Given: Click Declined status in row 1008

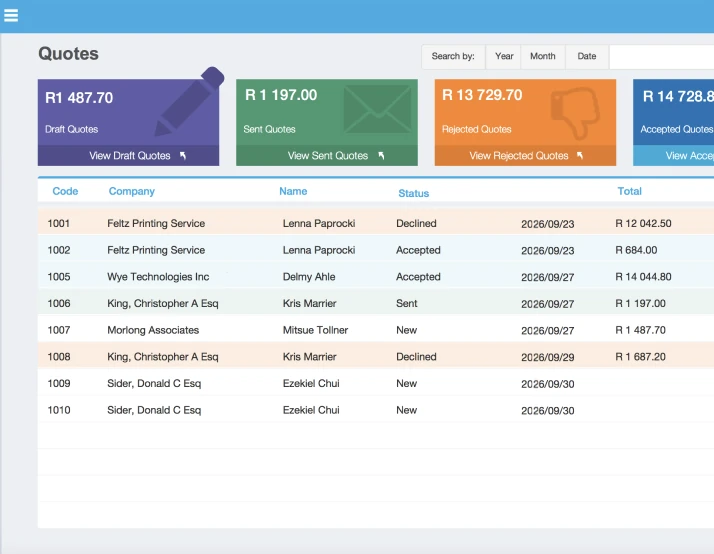Looking at the screenshot, I should point(416,356).
